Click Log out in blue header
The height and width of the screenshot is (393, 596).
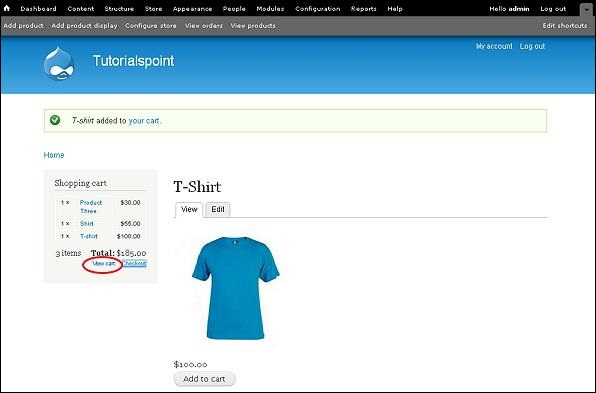click(533, 46)
